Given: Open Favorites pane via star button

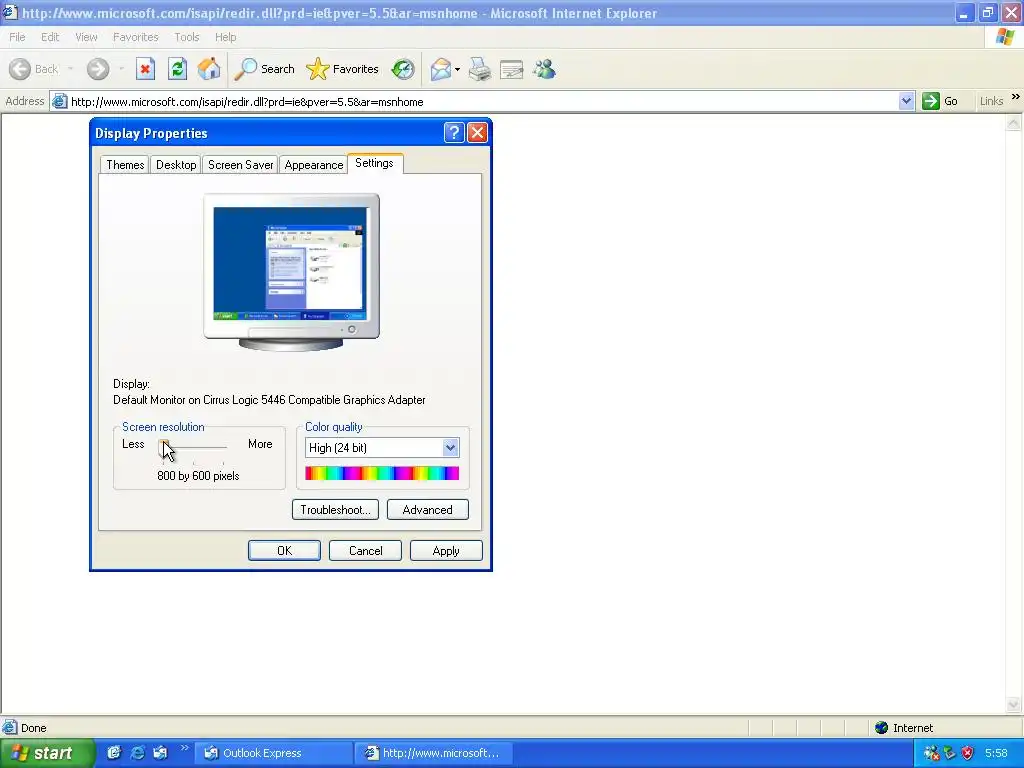Looking at the screenshot, I should [x=342, y=69].
